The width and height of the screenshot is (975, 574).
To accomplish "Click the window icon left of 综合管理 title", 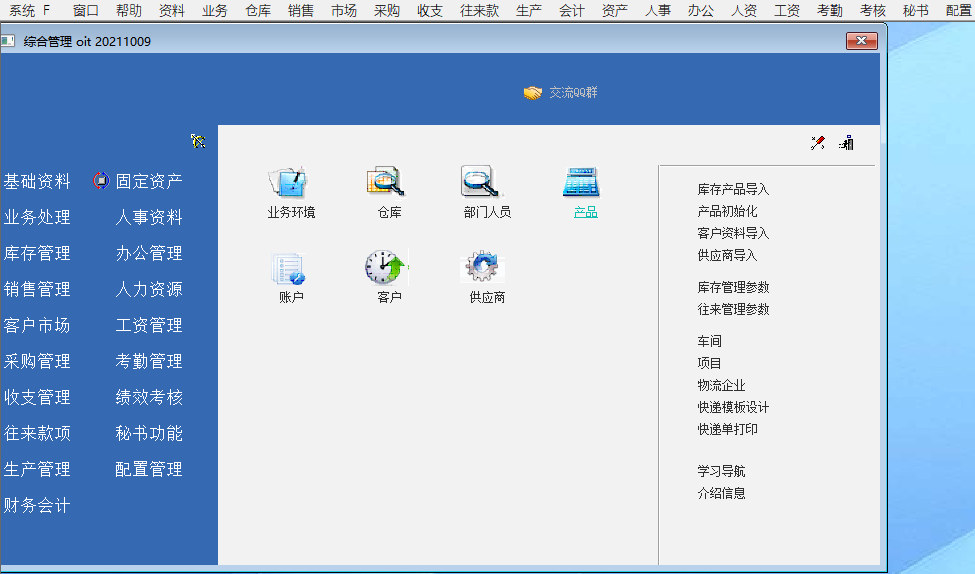I will (8, 41).
